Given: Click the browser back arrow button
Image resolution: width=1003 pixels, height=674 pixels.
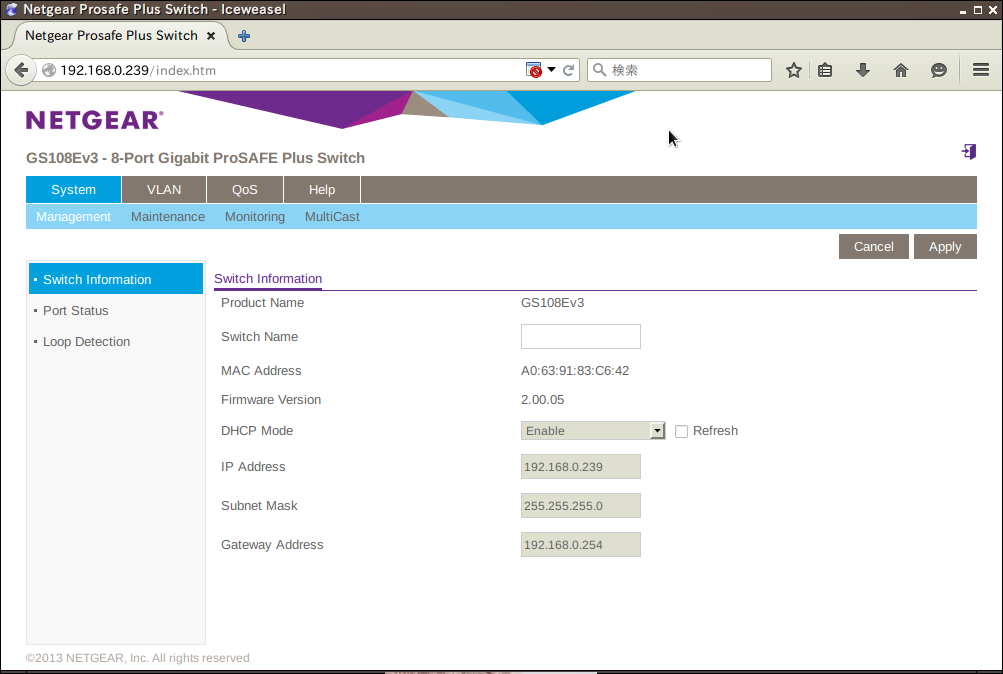Looking at the screenshot, I should pyautogui.click(x=21, y=70).
